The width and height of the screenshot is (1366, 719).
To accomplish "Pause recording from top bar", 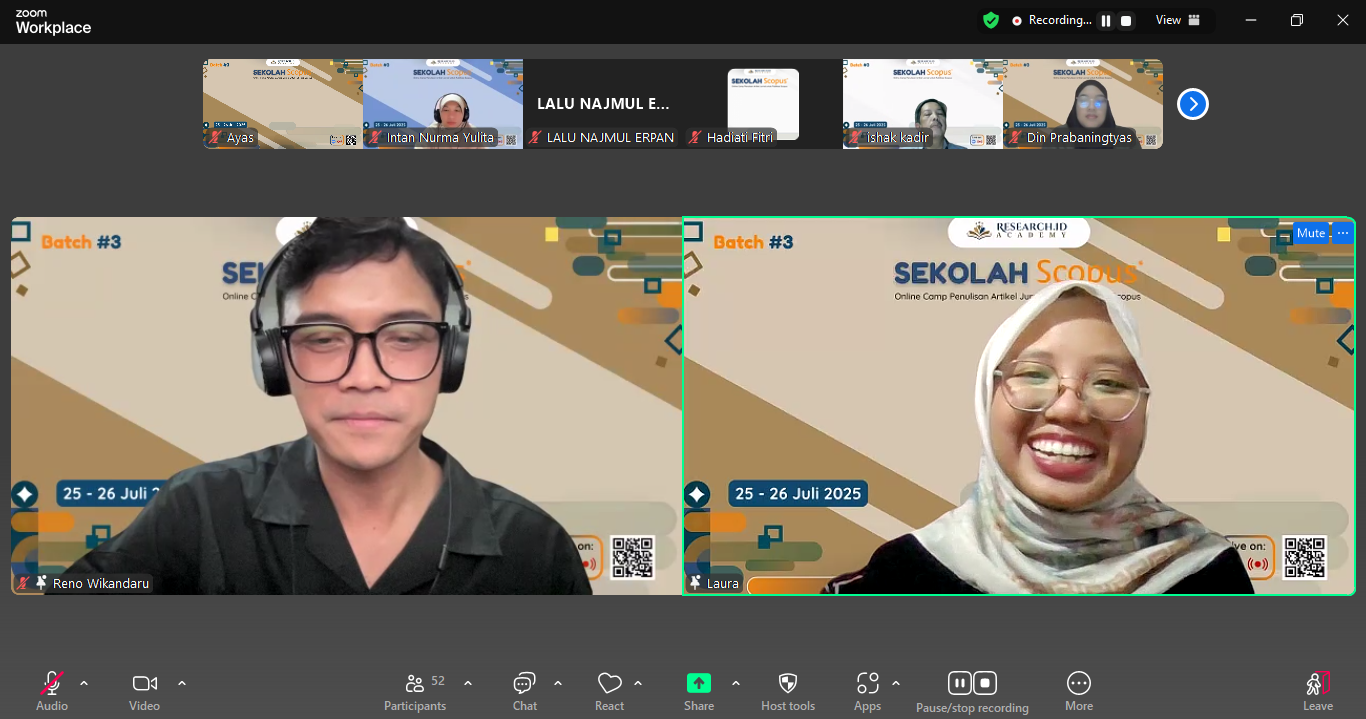I will tap(1106, 20).
